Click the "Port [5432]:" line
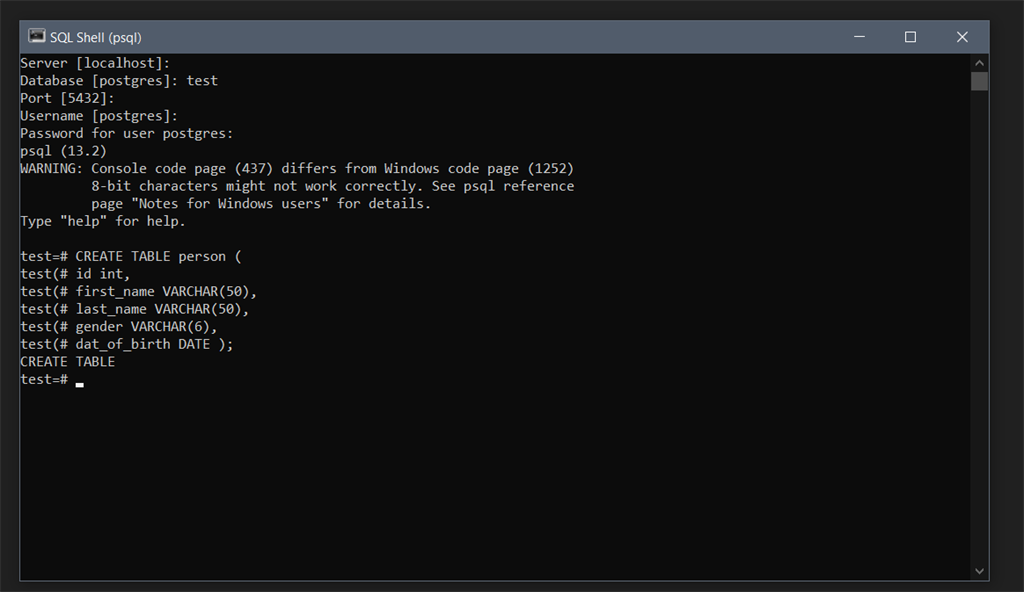The image size is (1024, 592). click(67, 98)
